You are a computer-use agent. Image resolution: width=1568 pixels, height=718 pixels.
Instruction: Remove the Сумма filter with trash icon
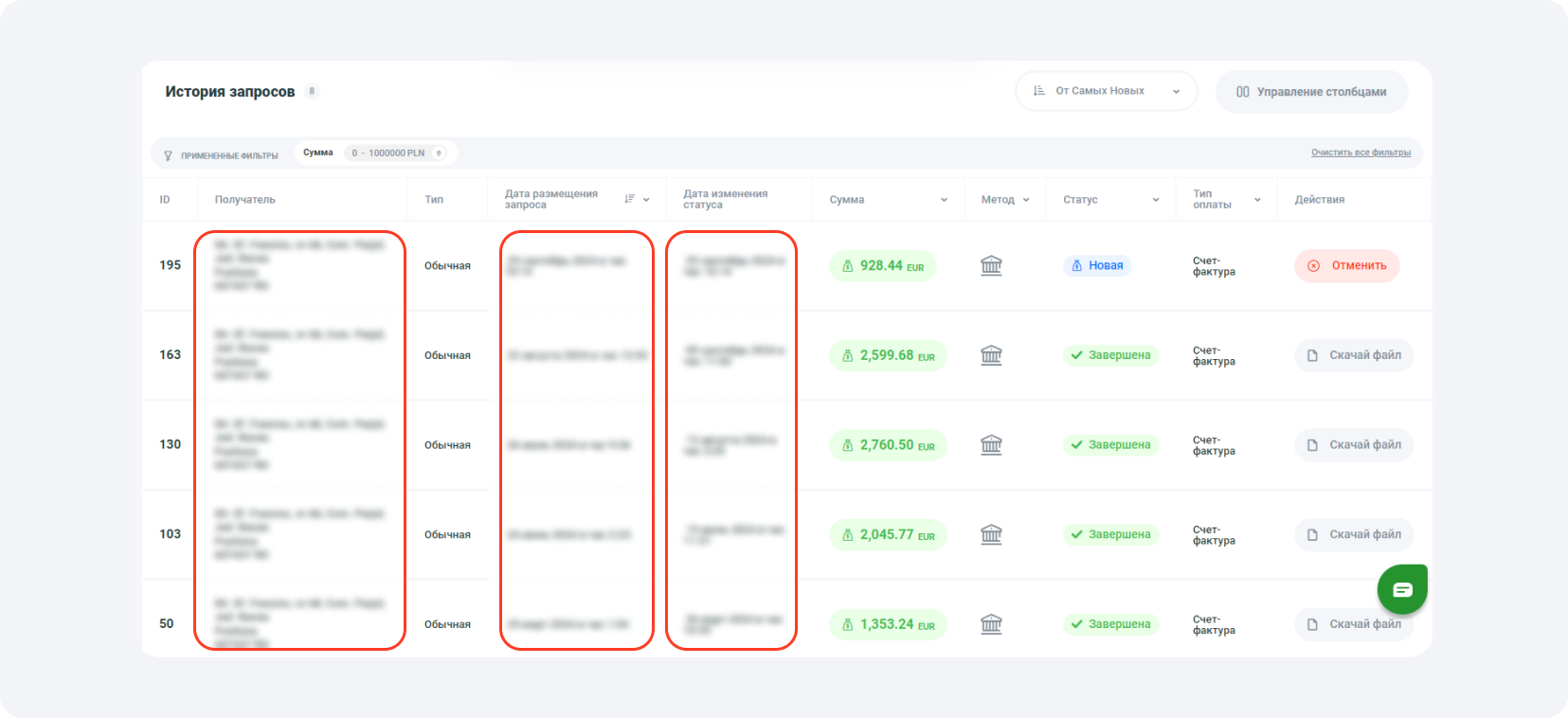pyautogui.click(x=439, y=153)
